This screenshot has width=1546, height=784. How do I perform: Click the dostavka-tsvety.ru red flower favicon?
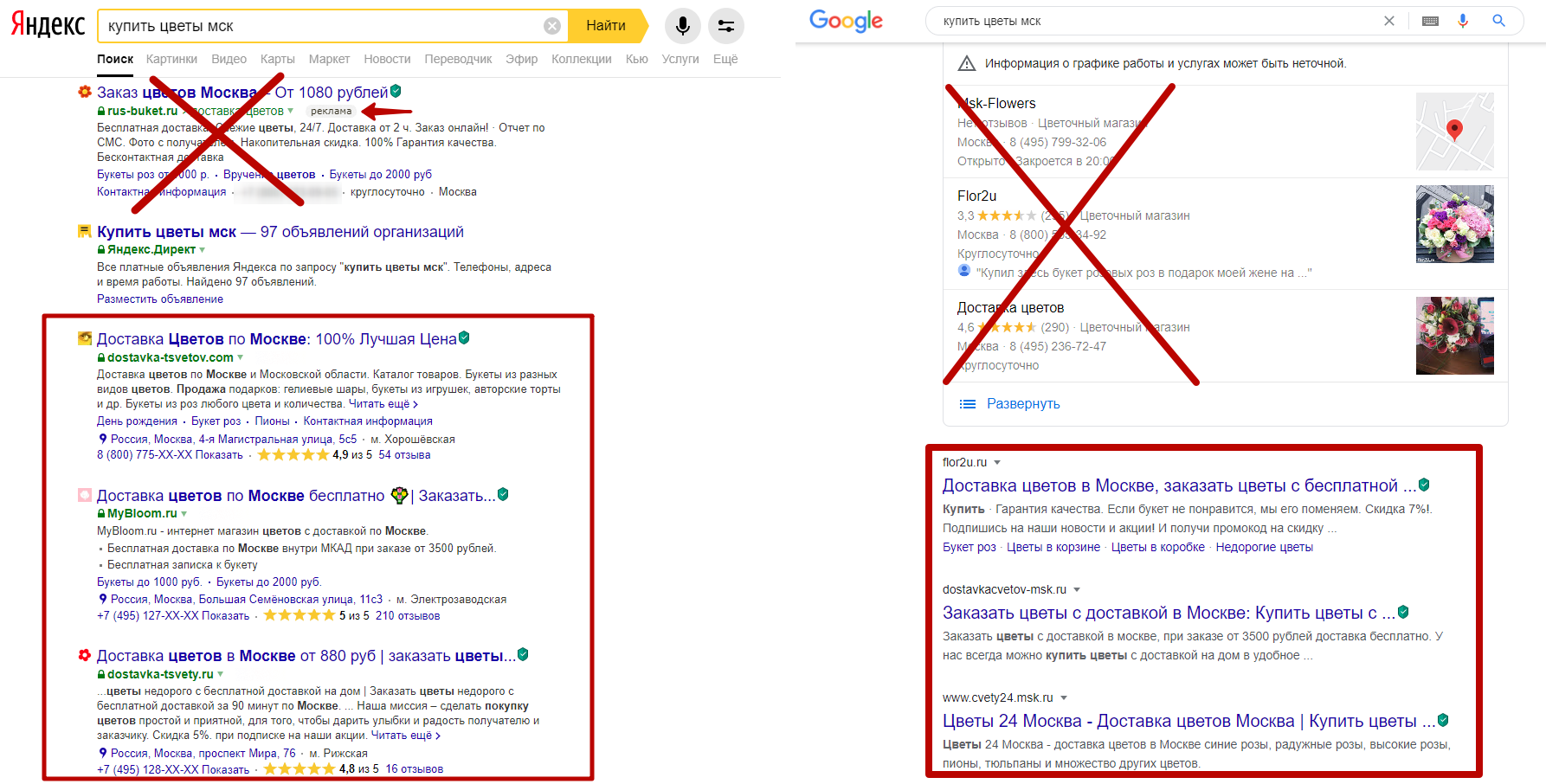coord(85,655)
